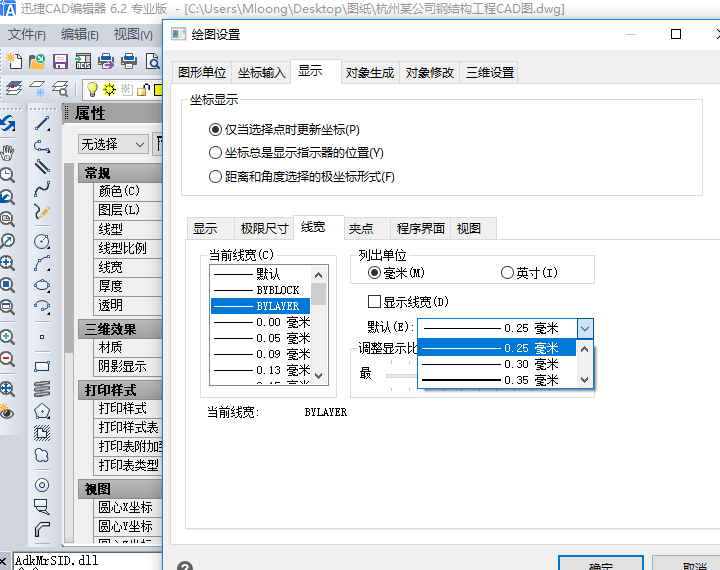Click the Redraw/regenerate blue arrows icon
The width and height of the screenshot is (720, 570).
pyautogui.click(x=8, y=124)
